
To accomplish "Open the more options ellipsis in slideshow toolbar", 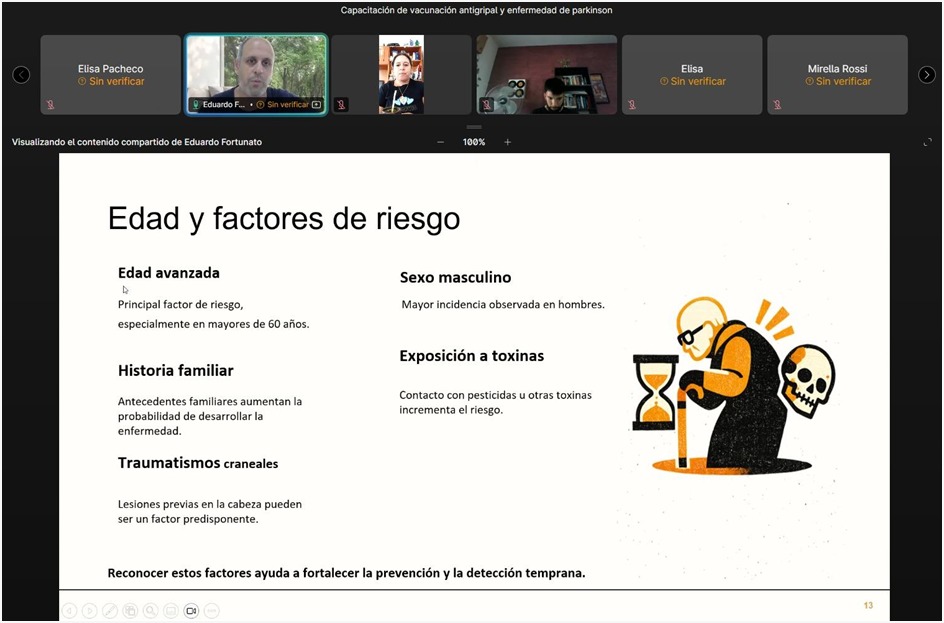I will pos(211,611).
